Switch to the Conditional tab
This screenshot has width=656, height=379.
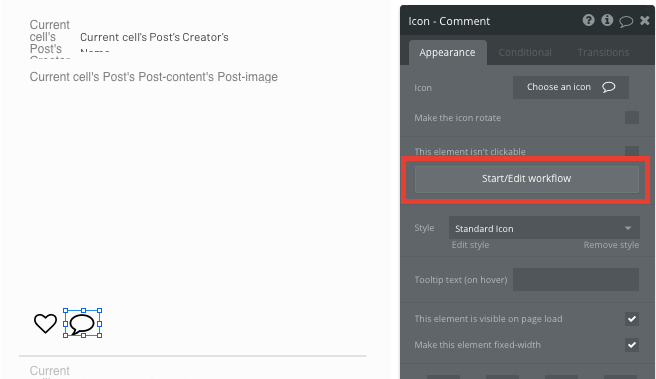pos(525,53)
